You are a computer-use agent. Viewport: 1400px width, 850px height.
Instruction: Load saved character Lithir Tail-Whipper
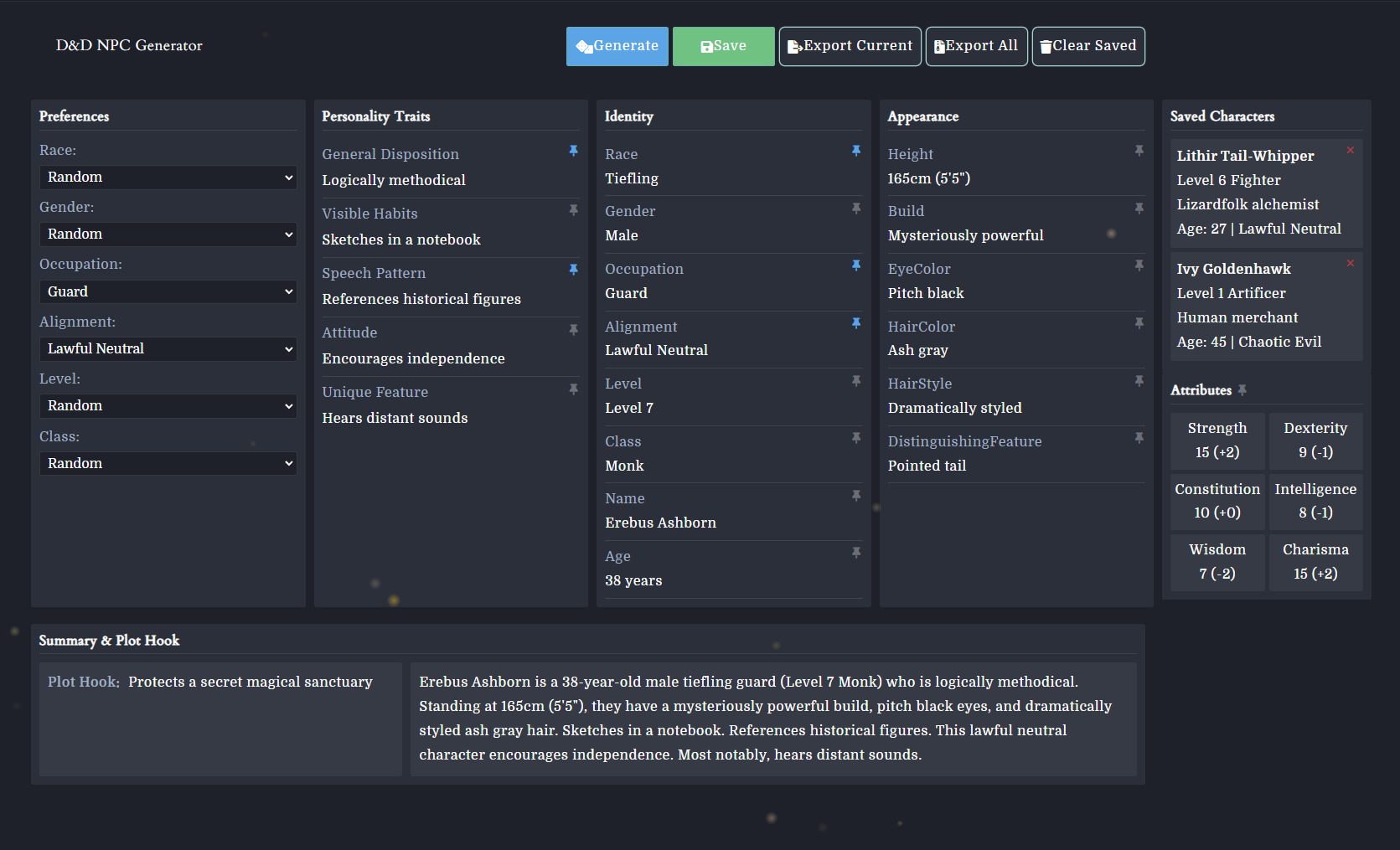coord(1266,193)
